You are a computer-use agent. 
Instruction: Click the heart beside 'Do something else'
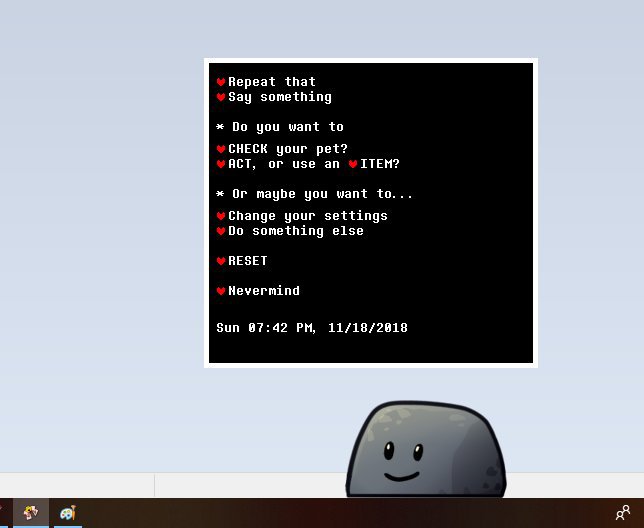point(221,231)
